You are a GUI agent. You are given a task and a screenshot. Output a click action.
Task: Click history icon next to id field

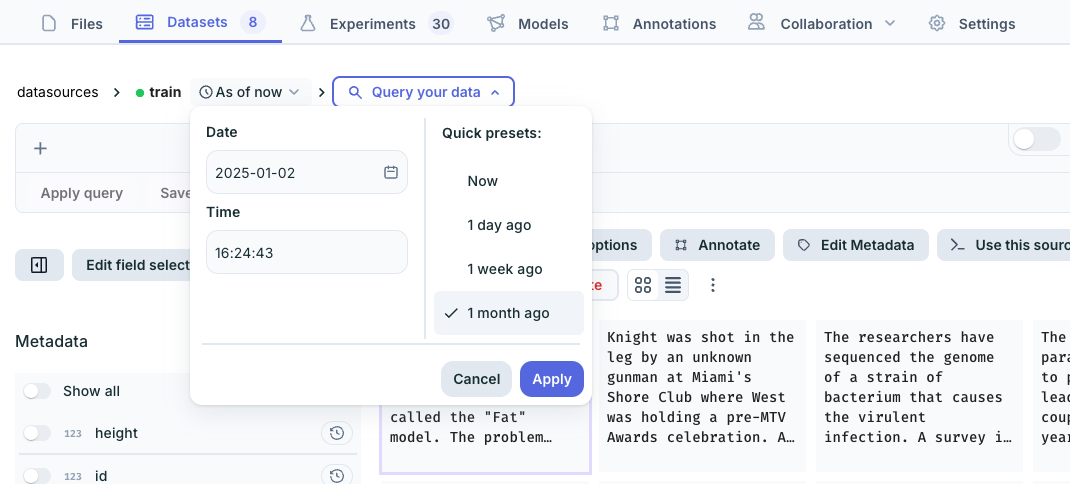point(337,475)
